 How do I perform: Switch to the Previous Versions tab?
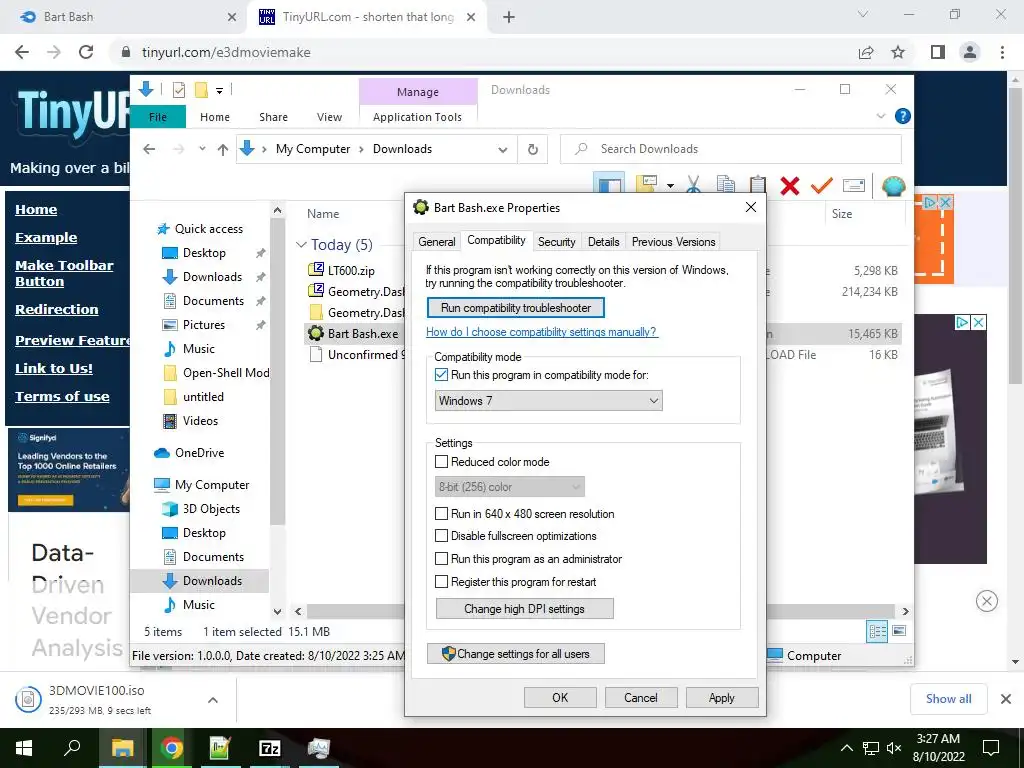(x=673, y=242)
